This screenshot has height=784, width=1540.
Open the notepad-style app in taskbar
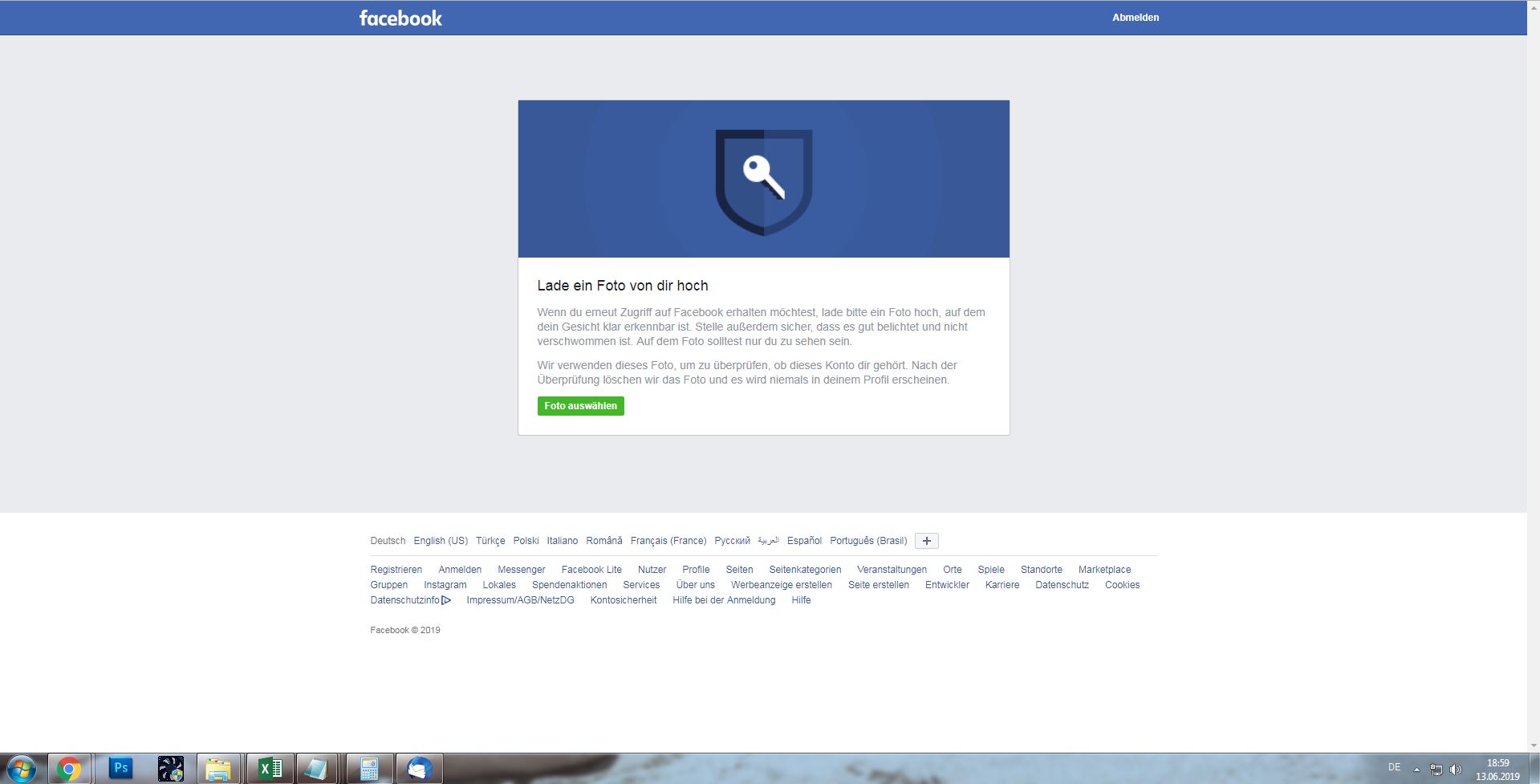[x=316, y=770]
